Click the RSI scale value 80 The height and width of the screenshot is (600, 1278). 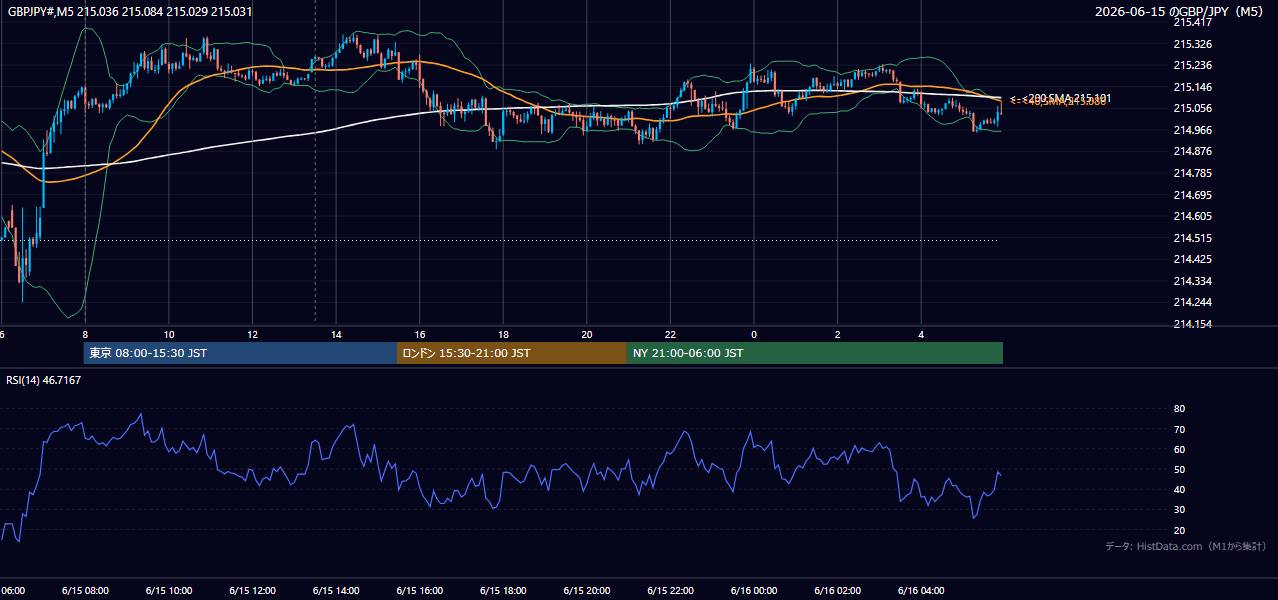[1180, 409]
